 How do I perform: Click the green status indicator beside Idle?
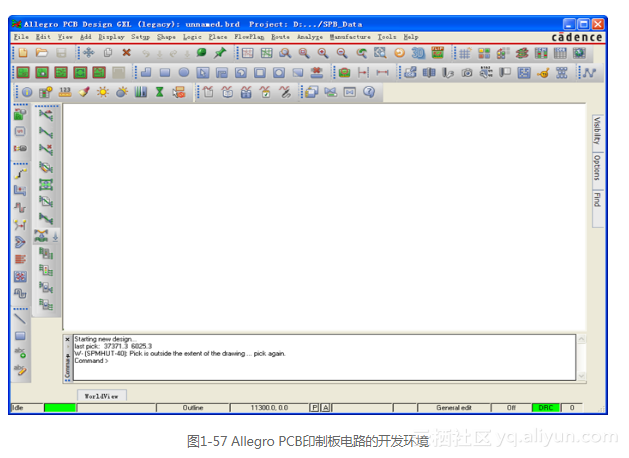click(60, 408)
